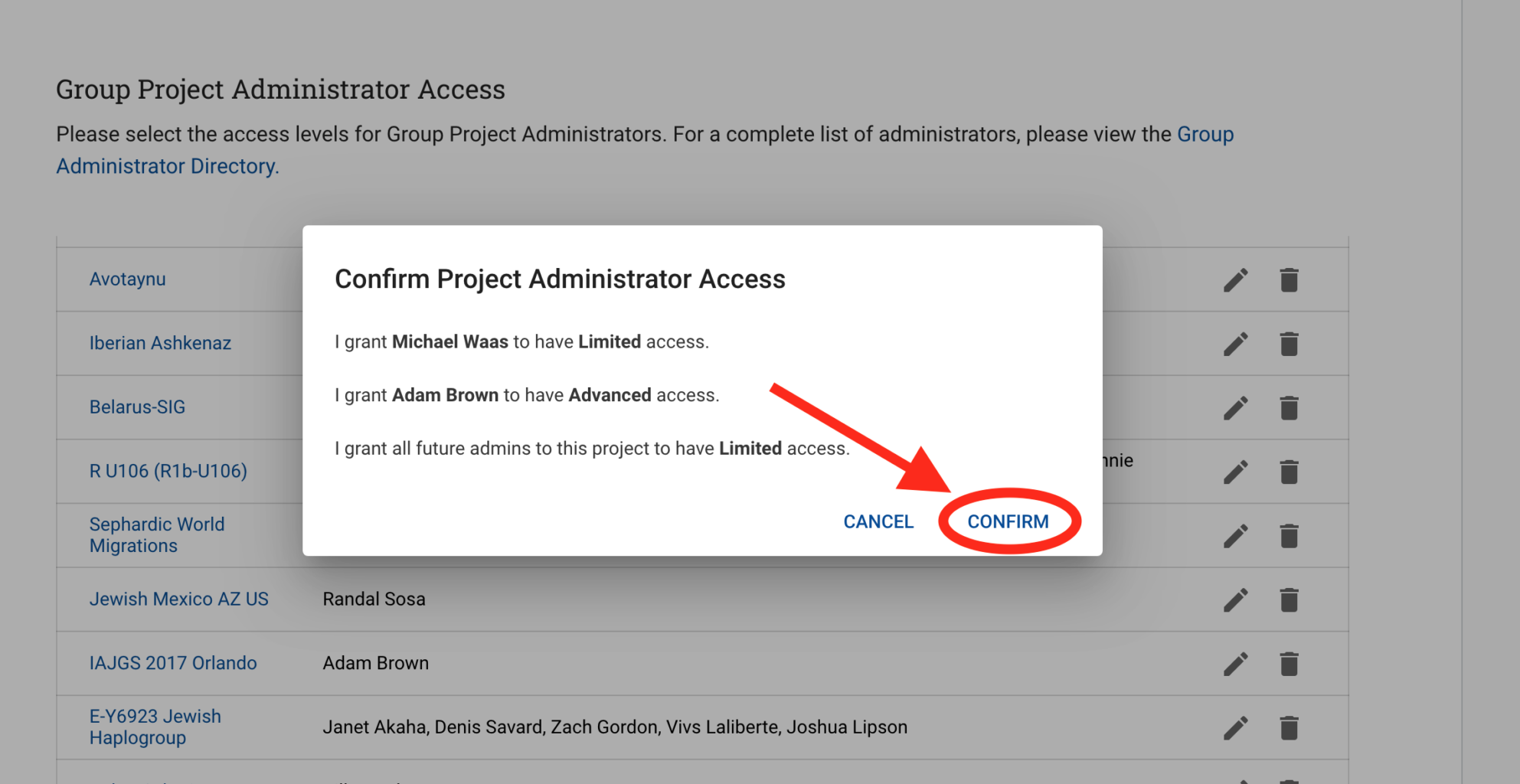Delete the Avotaynu project row

point(1289,280)
